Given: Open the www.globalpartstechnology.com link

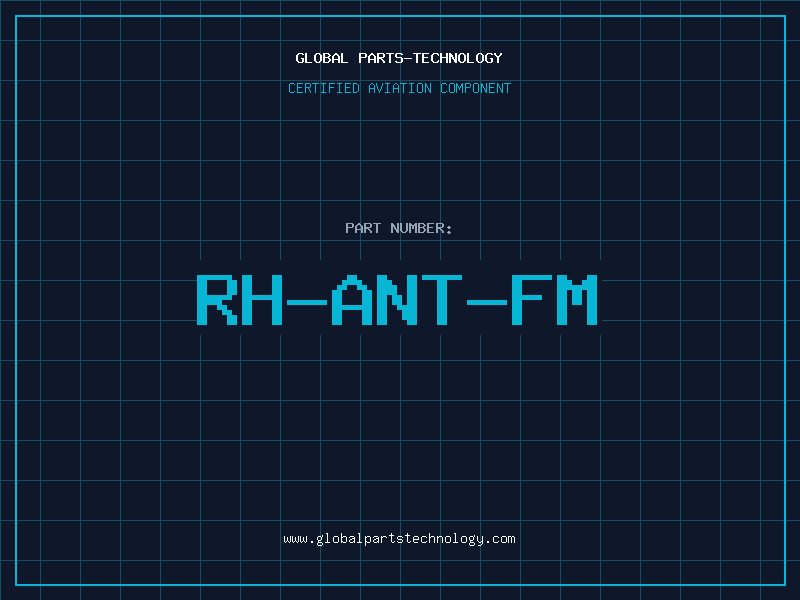Looking at the screenshot, I should tap(399, 539).
